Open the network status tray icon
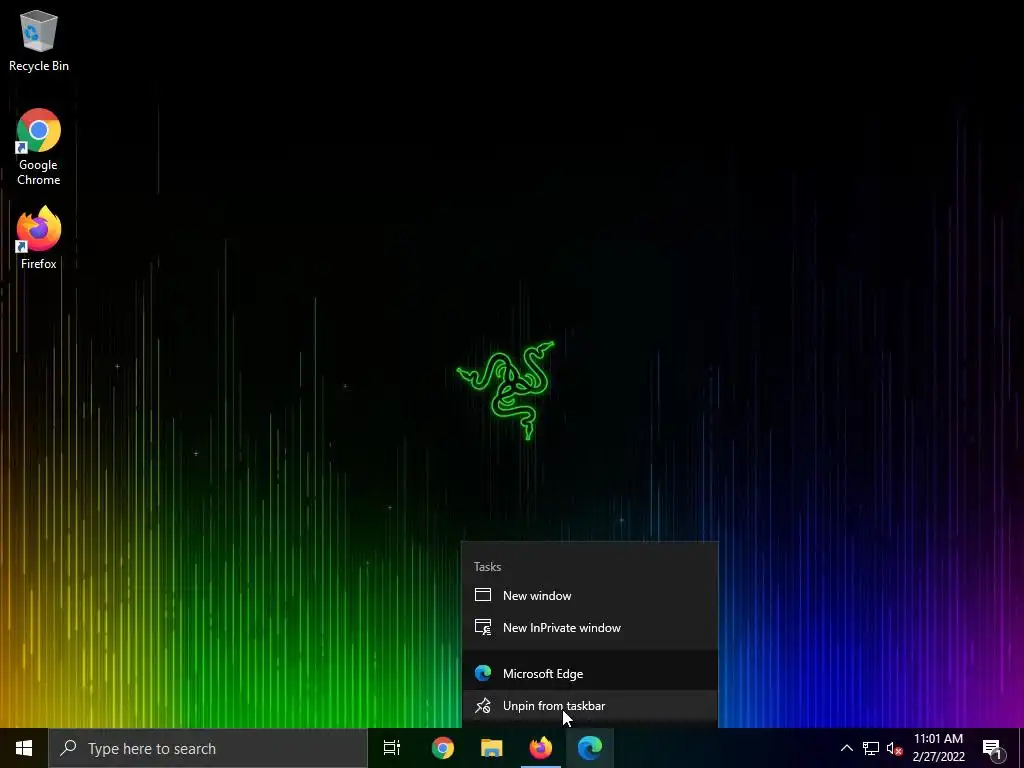1024x768 pixels. [871, 748]
